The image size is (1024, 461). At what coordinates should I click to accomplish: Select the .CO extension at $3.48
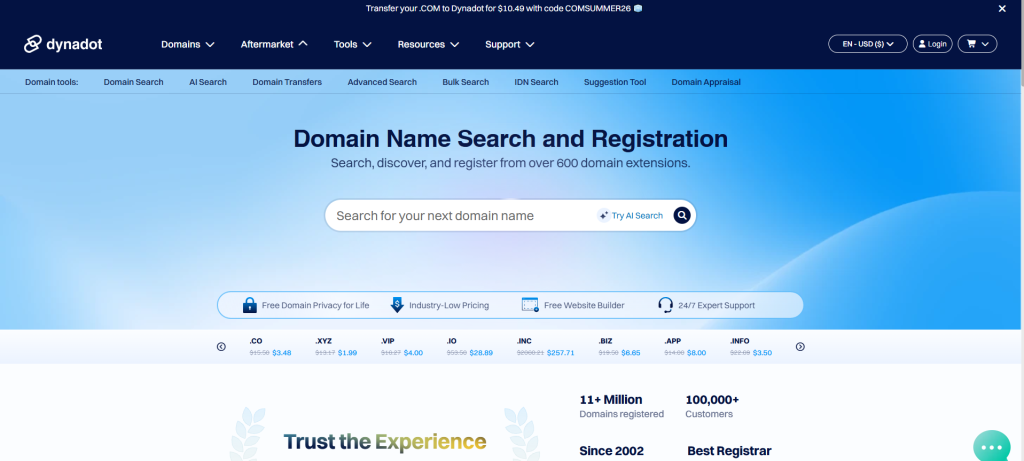[270, 347]
